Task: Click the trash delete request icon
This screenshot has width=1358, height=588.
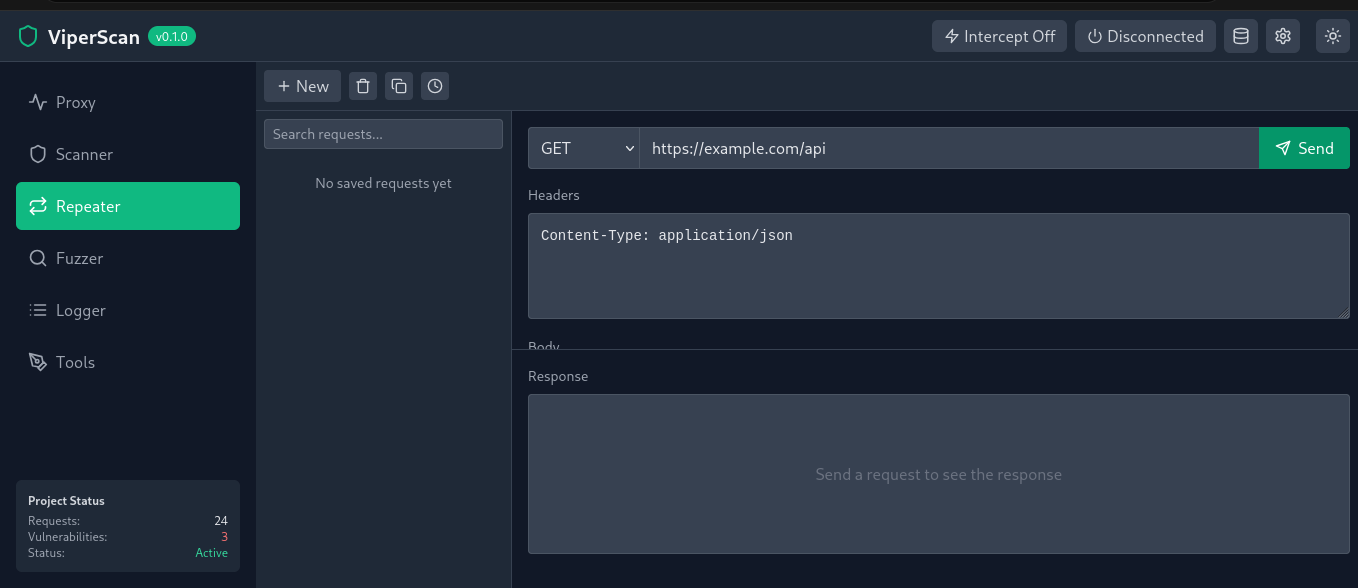Action: (363, 86)
